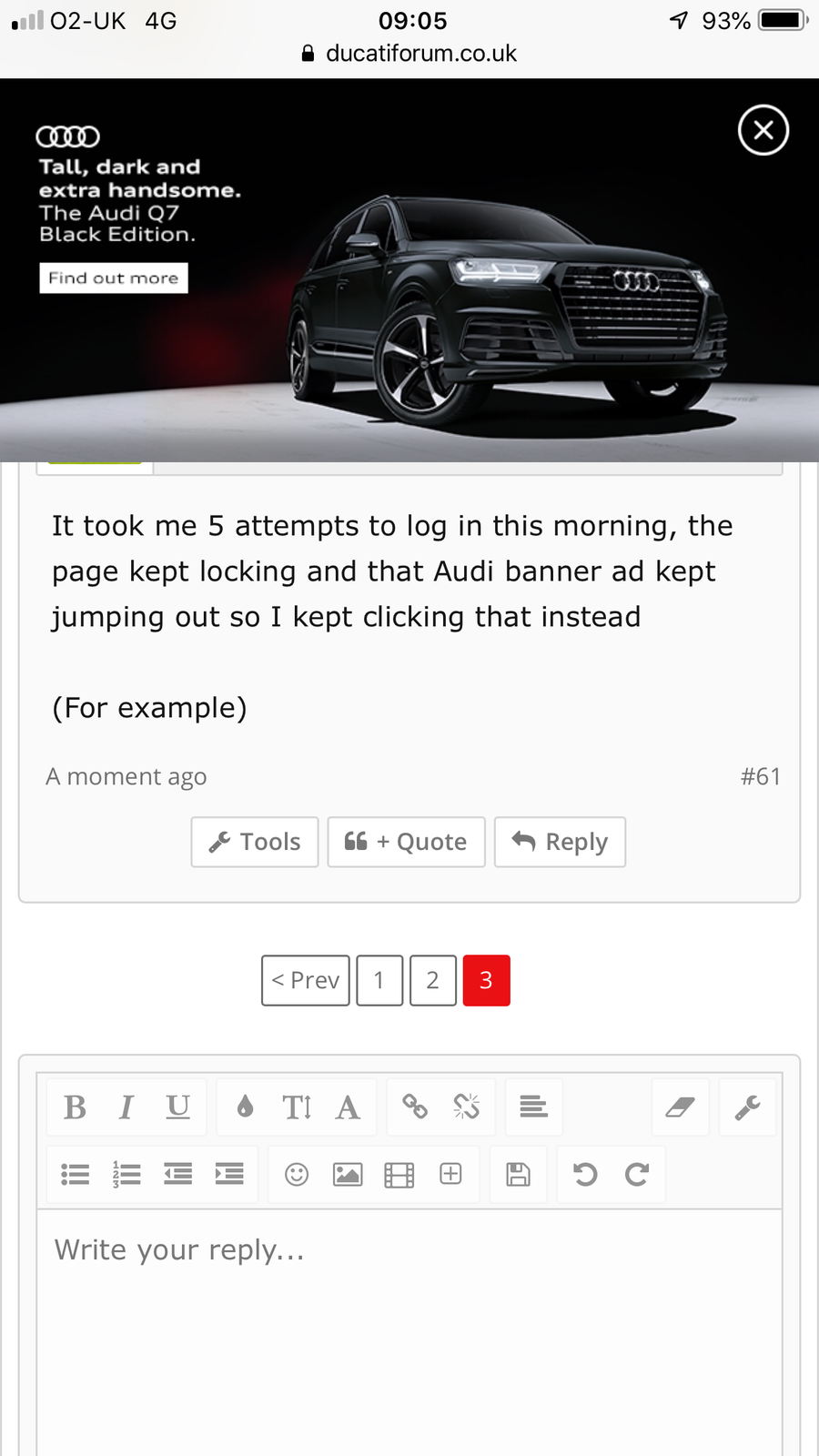
Task: Toggle underline formatting in editor
Action: (178, 1107)
